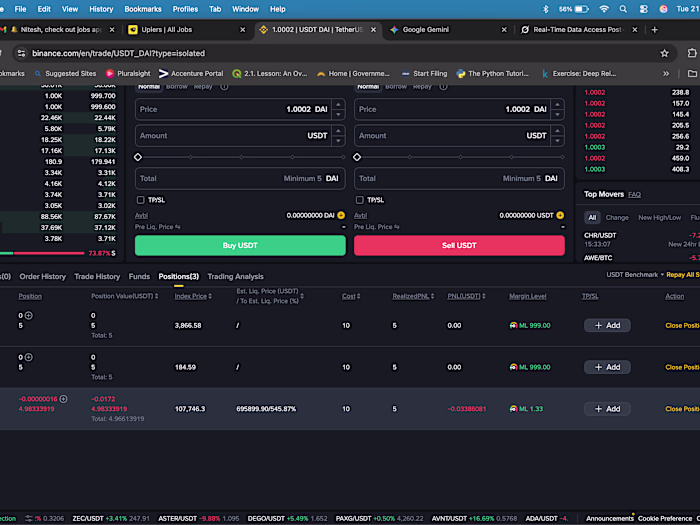Select the Borrow mode on the buy panel
The image size is (700, 525).
tap(177, 87)
